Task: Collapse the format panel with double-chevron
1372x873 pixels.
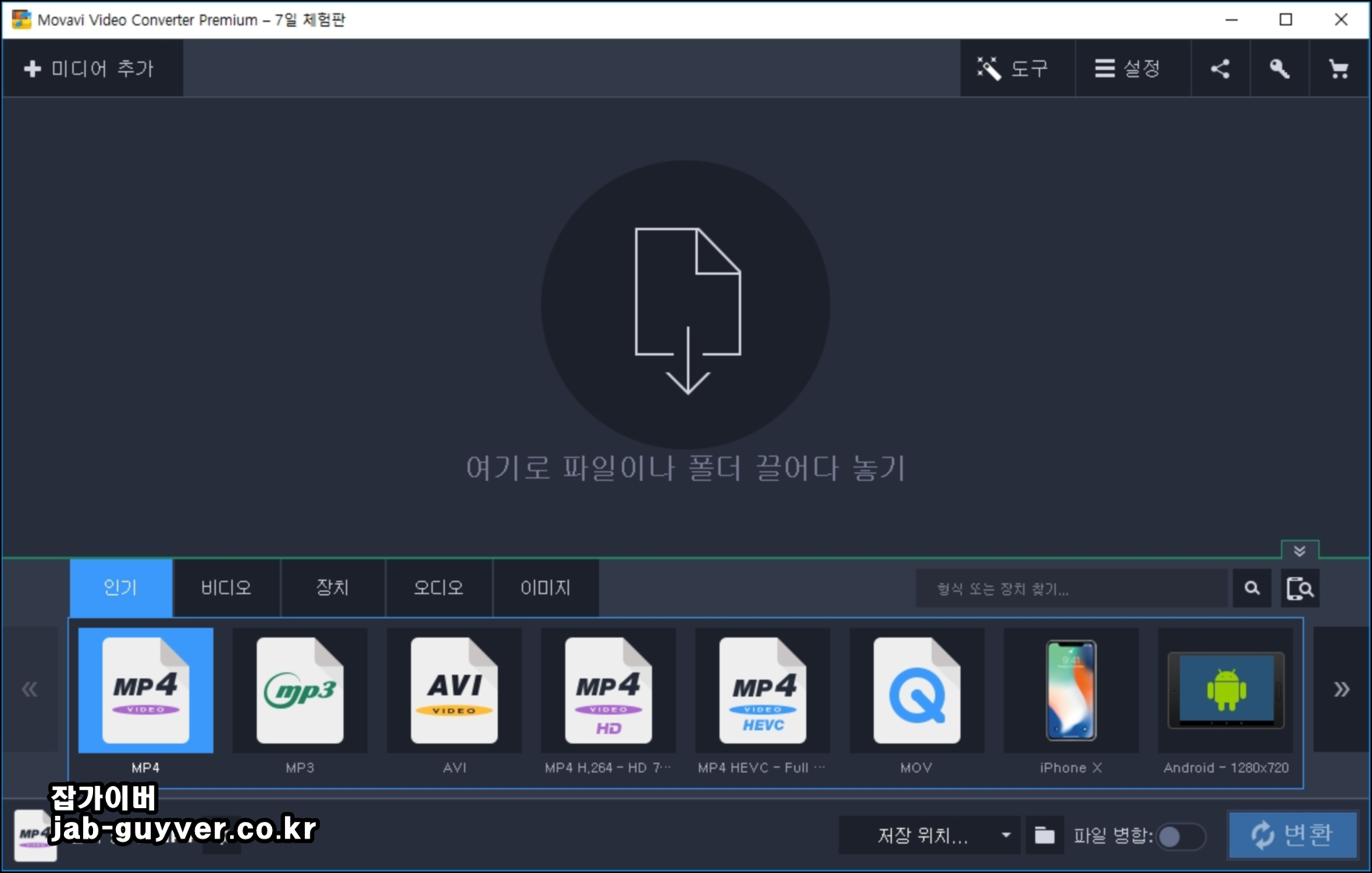Action: (1300, 550)
